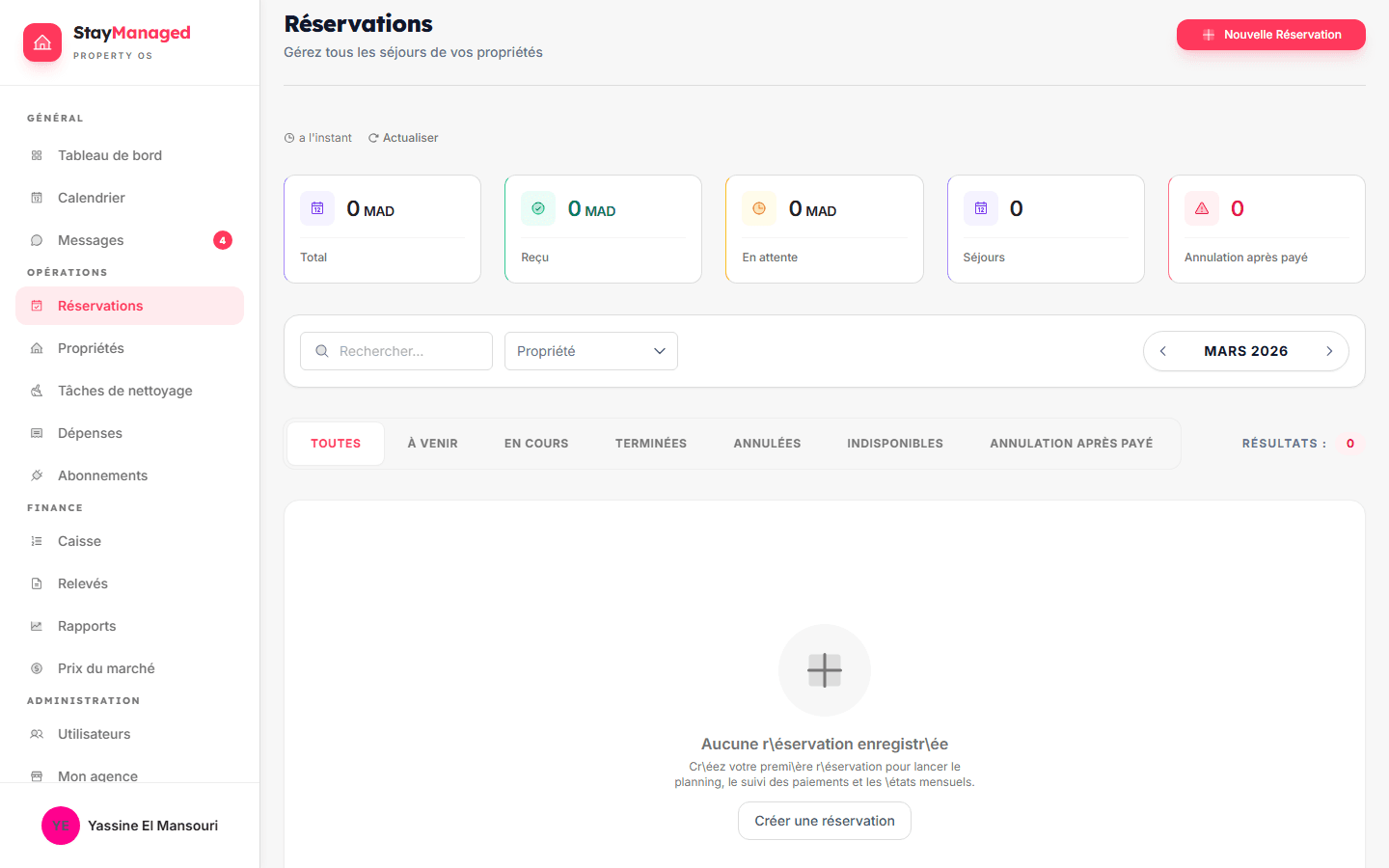
Task: Open Messages with the 4 badge
Action: point(91,240)
